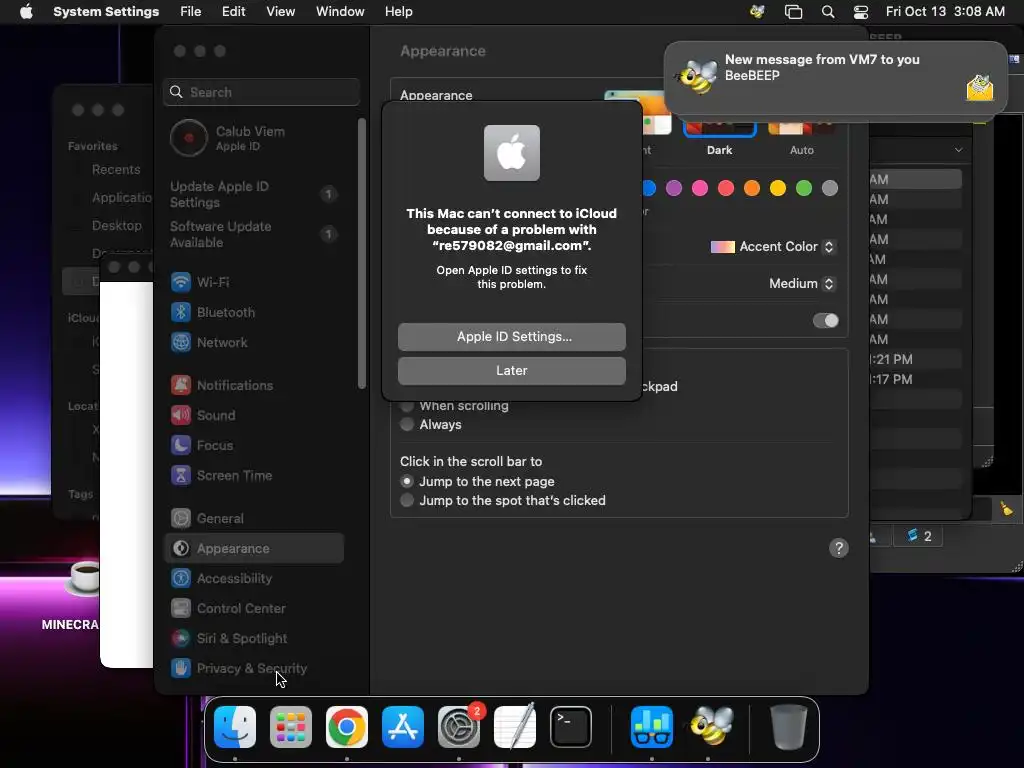Screen dimensions: 1024x768
Task: Open the View menu
Action: click(280, 11)
